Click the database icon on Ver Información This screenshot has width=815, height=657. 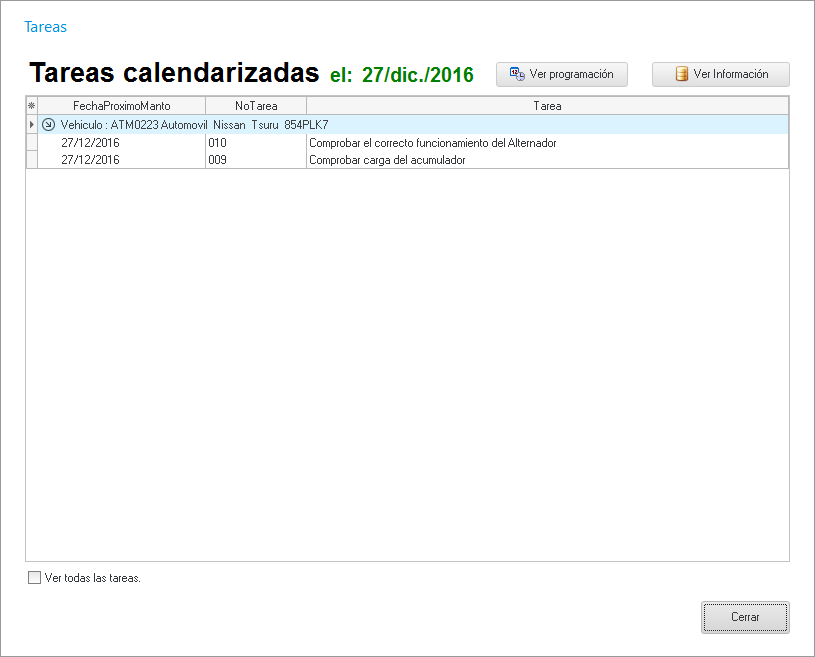click(x=682, y=74)
